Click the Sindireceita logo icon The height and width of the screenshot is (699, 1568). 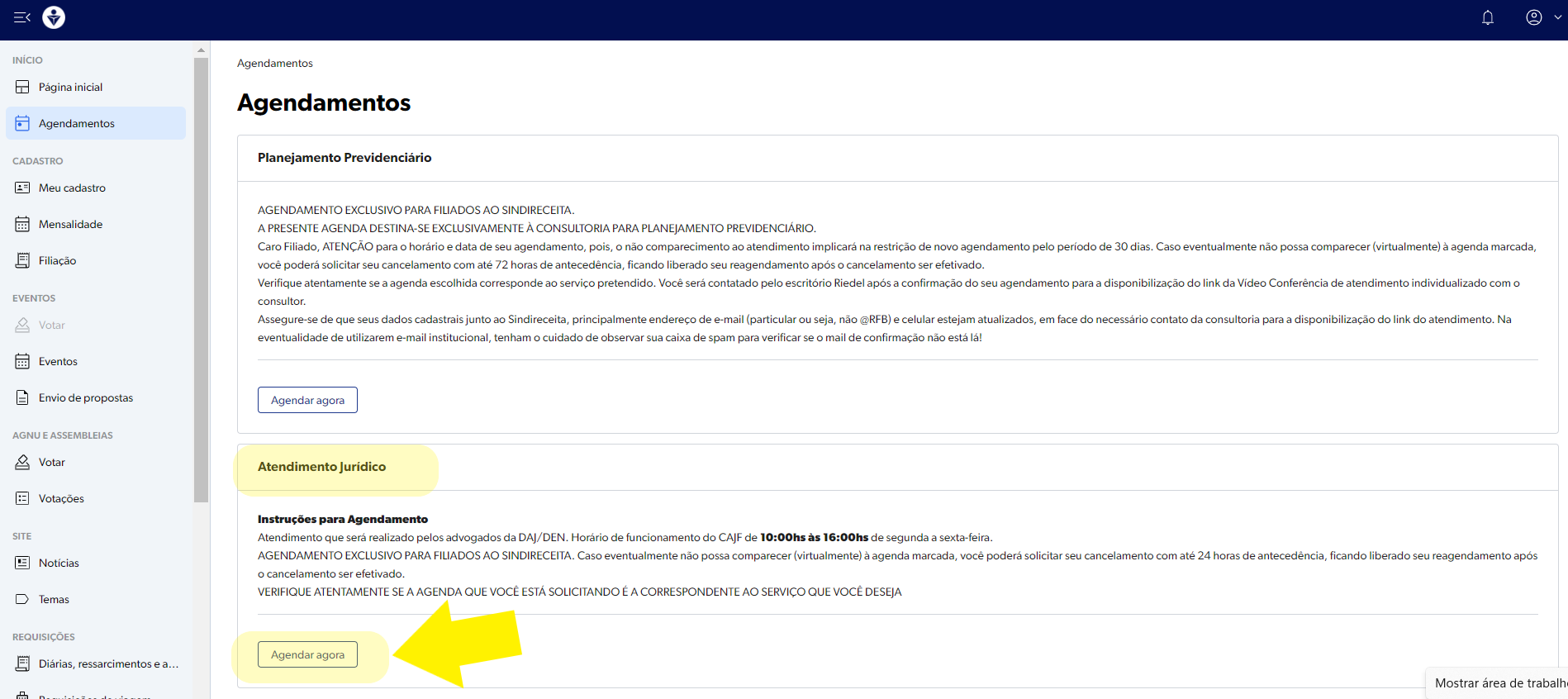54,17
